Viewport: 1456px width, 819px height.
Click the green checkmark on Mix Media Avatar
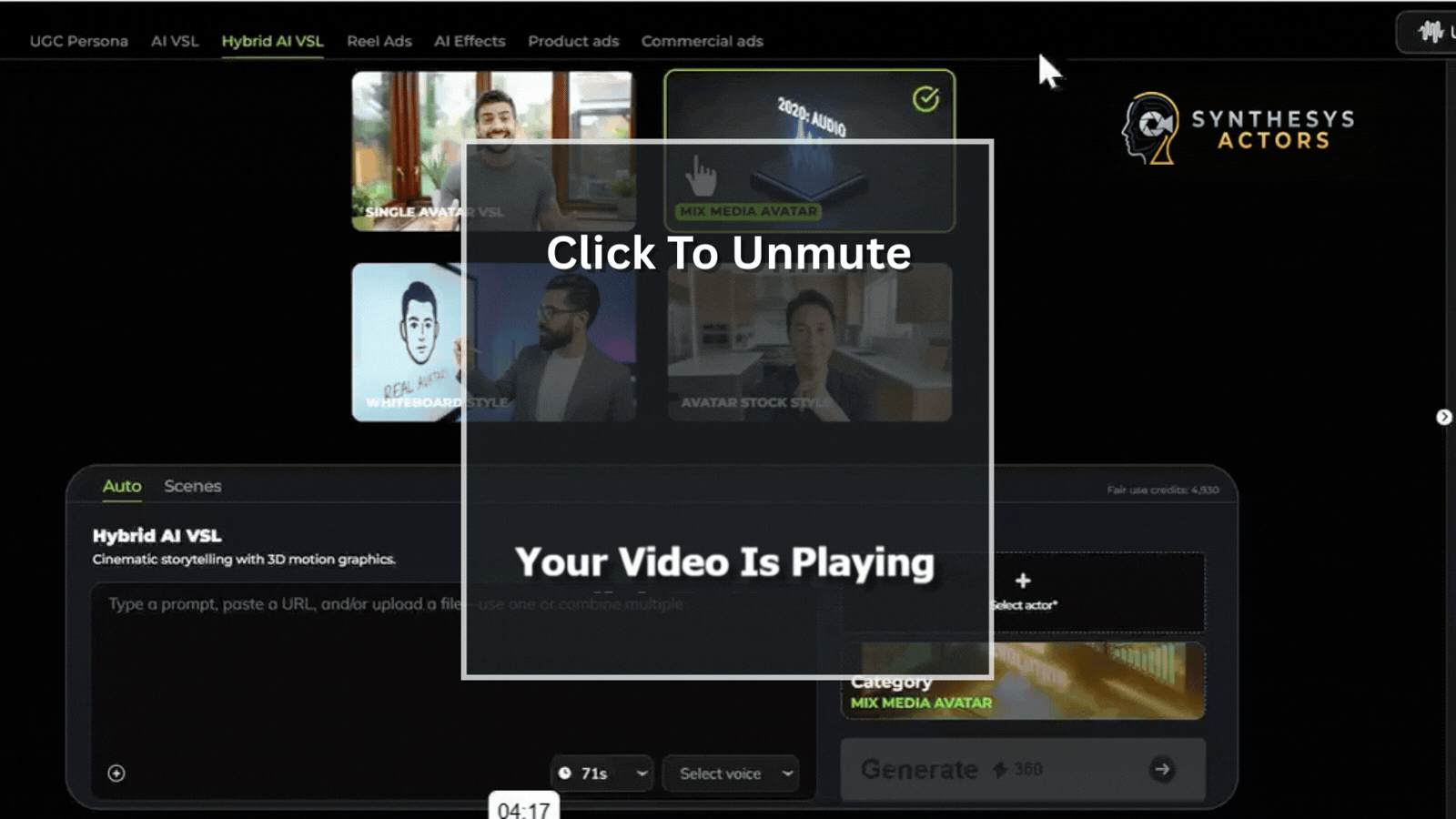tap(925, 99)
